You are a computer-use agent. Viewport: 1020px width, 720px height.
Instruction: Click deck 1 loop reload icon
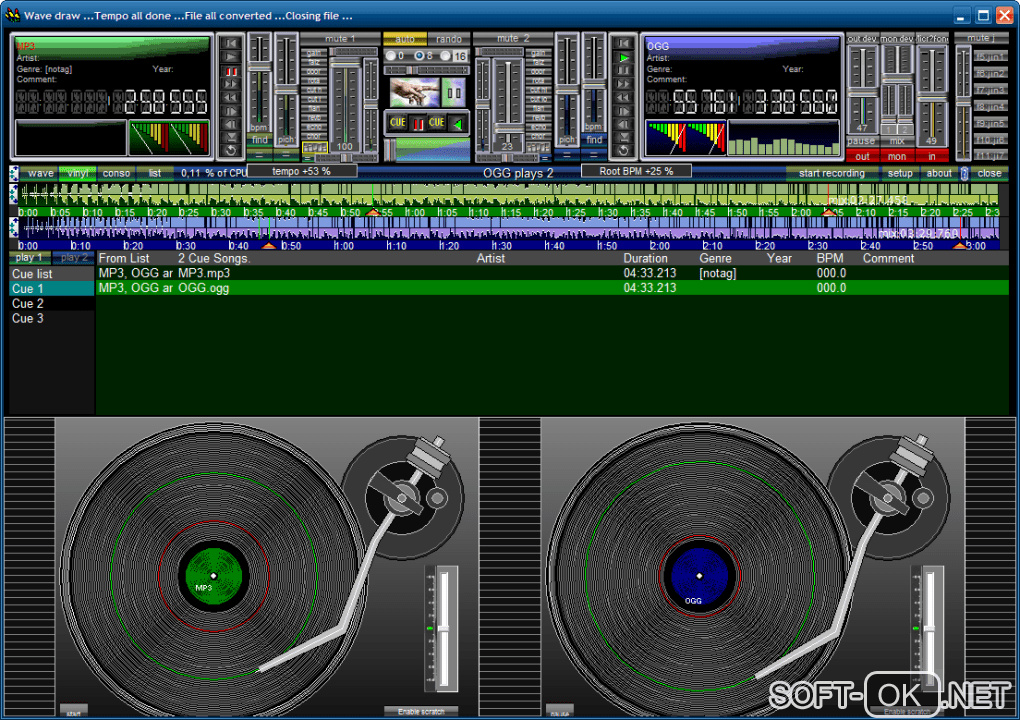(x=230, y=150)
